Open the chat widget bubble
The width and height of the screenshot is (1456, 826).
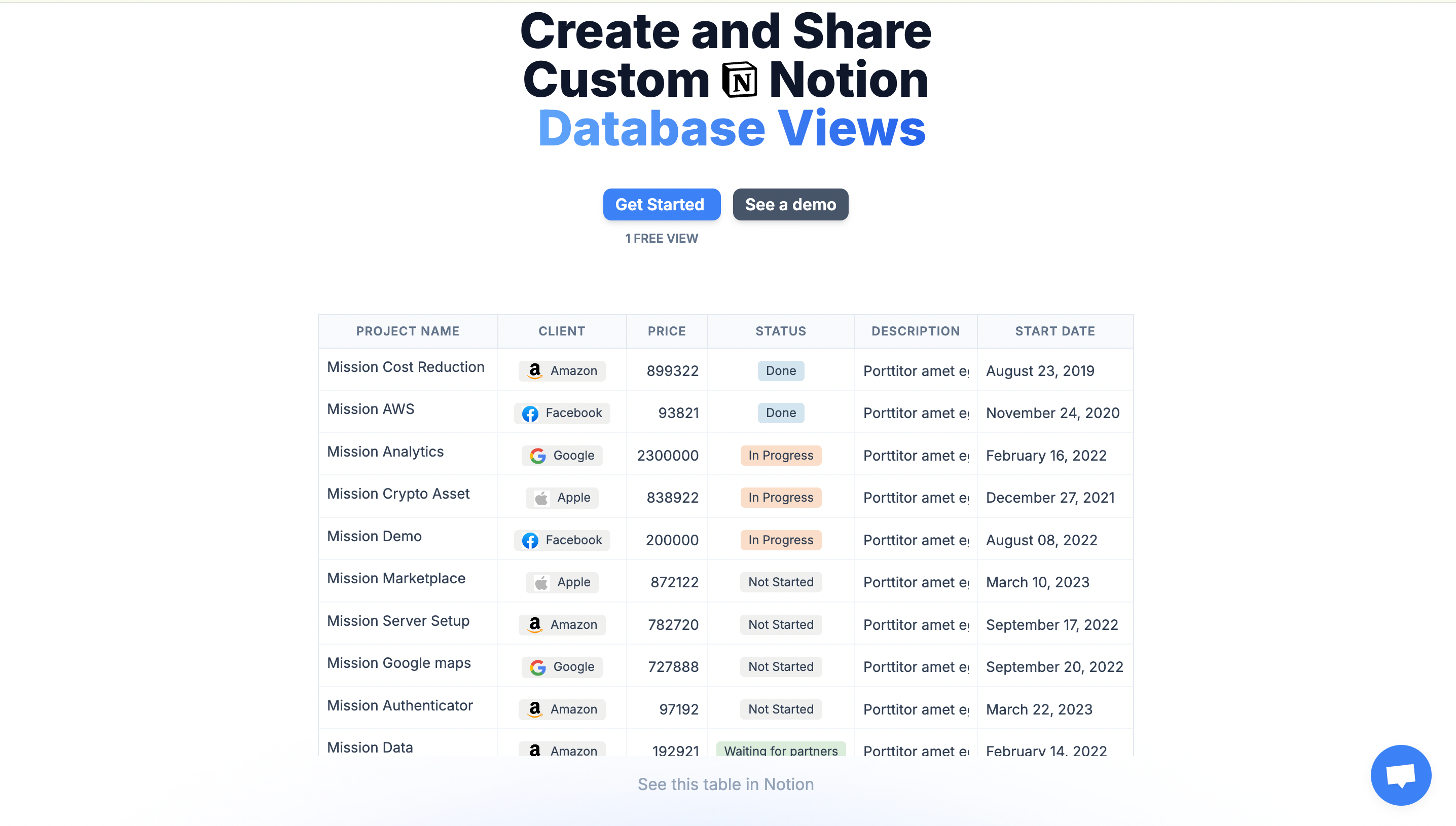pos(1400,775)
